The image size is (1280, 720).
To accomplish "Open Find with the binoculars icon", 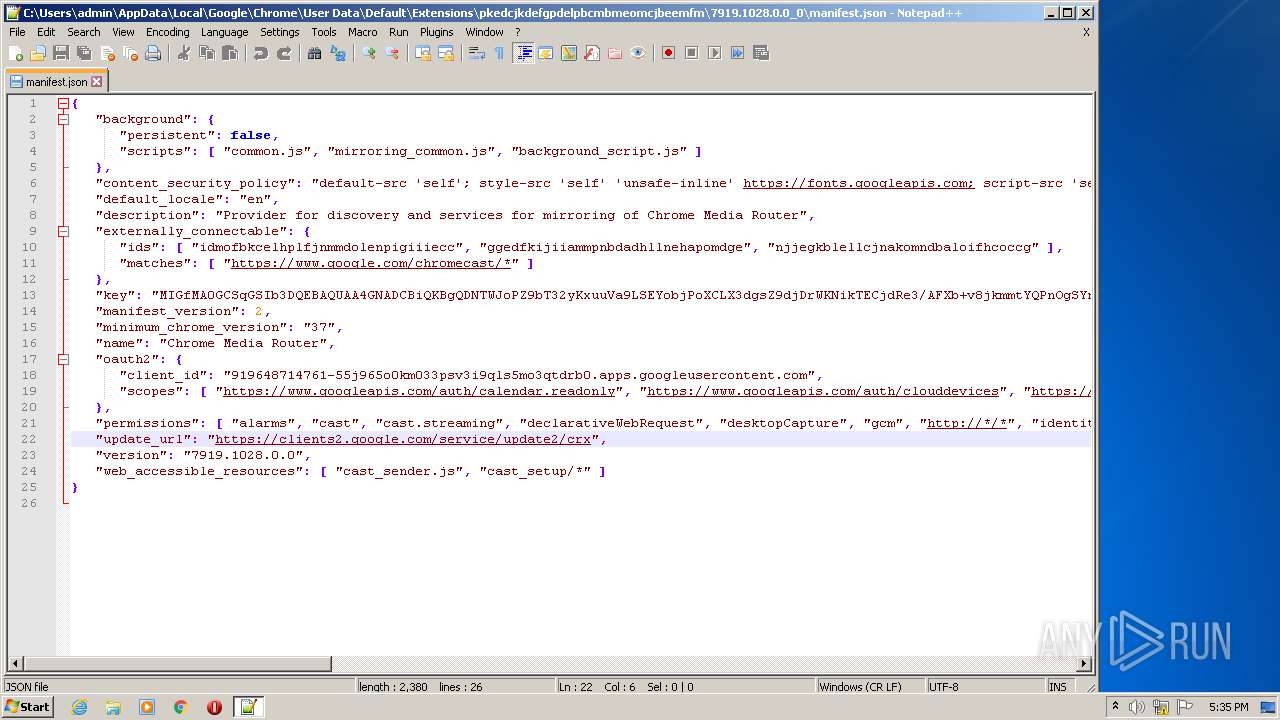I will [x=315, y=53].
